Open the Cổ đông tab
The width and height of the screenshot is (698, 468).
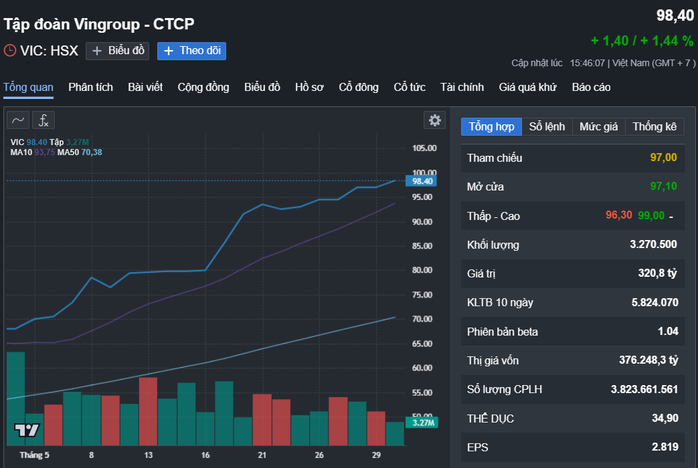click(358, 87)
